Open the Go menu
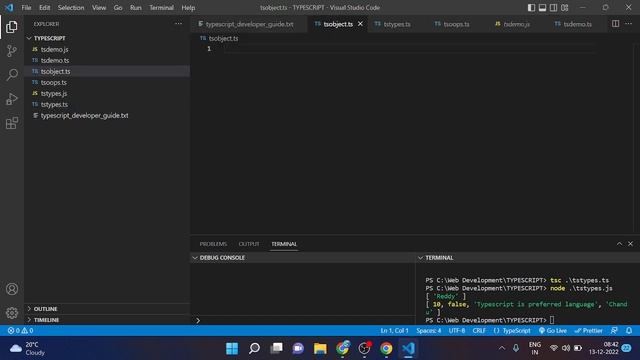This screenshot has width=640, height=360. [118, 7]
